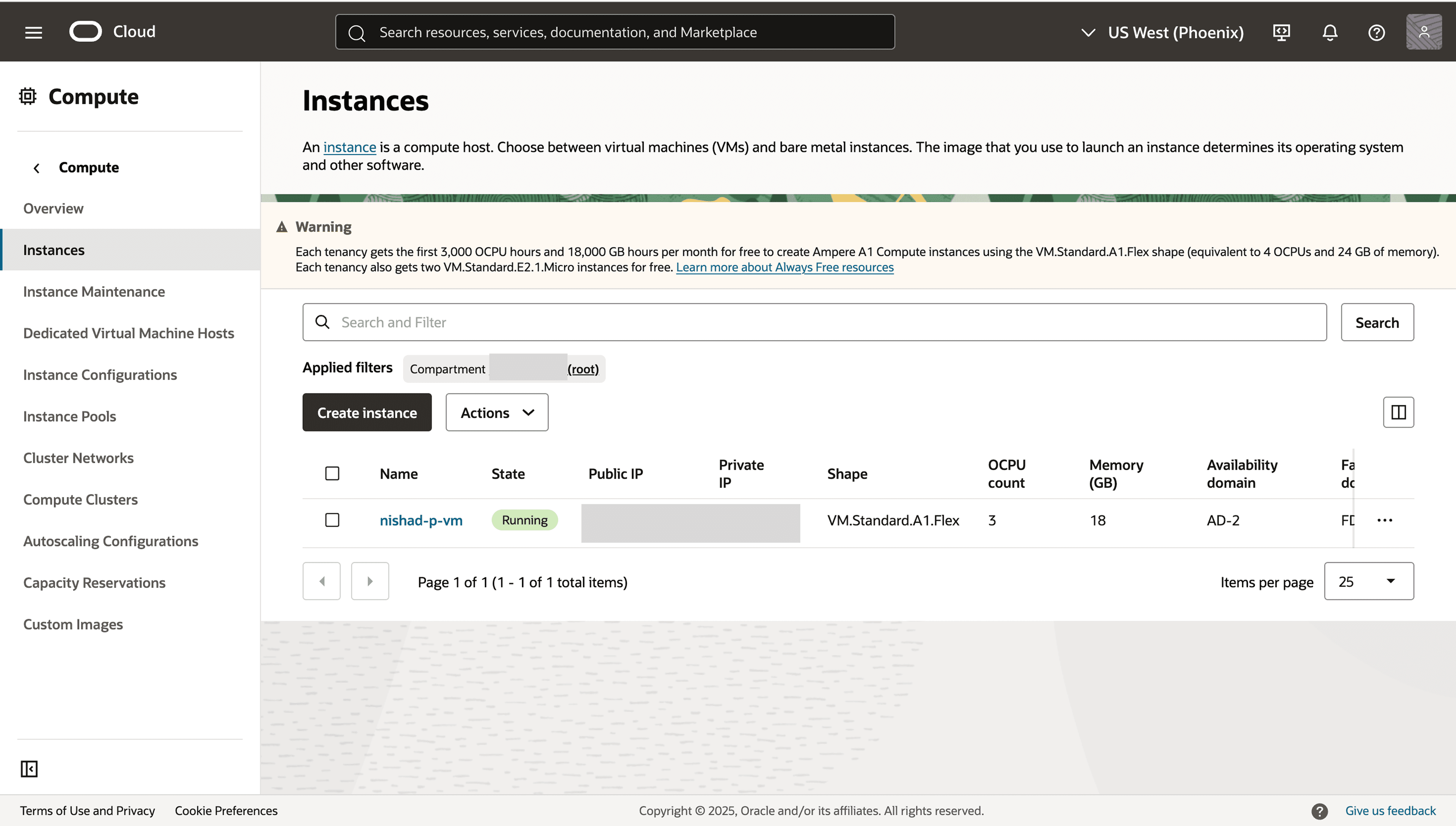Open Cookie Preferences in footer
This screenshot has width=1456, height=826.
(226, 811)
